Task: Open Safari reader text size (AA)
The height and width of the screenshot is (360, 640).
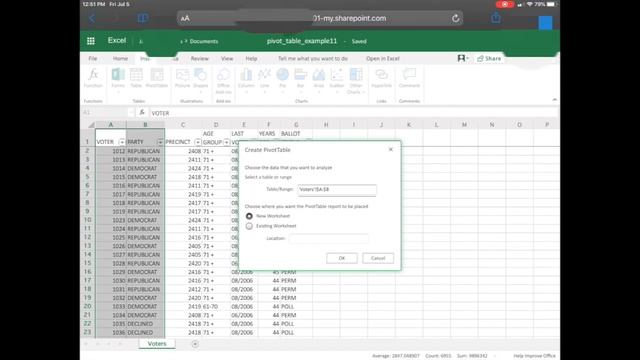Action: (x=185, y=18)
